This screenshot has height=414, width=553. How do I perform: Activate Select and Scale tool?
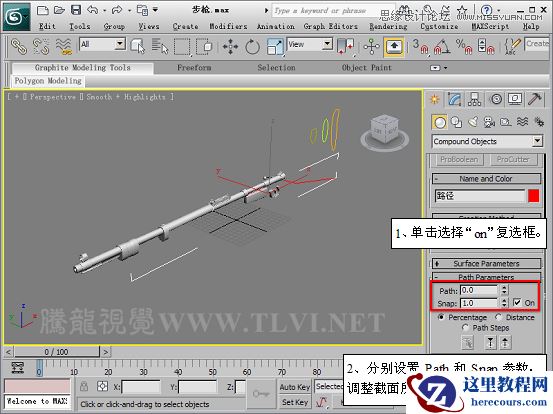(275, 46)
